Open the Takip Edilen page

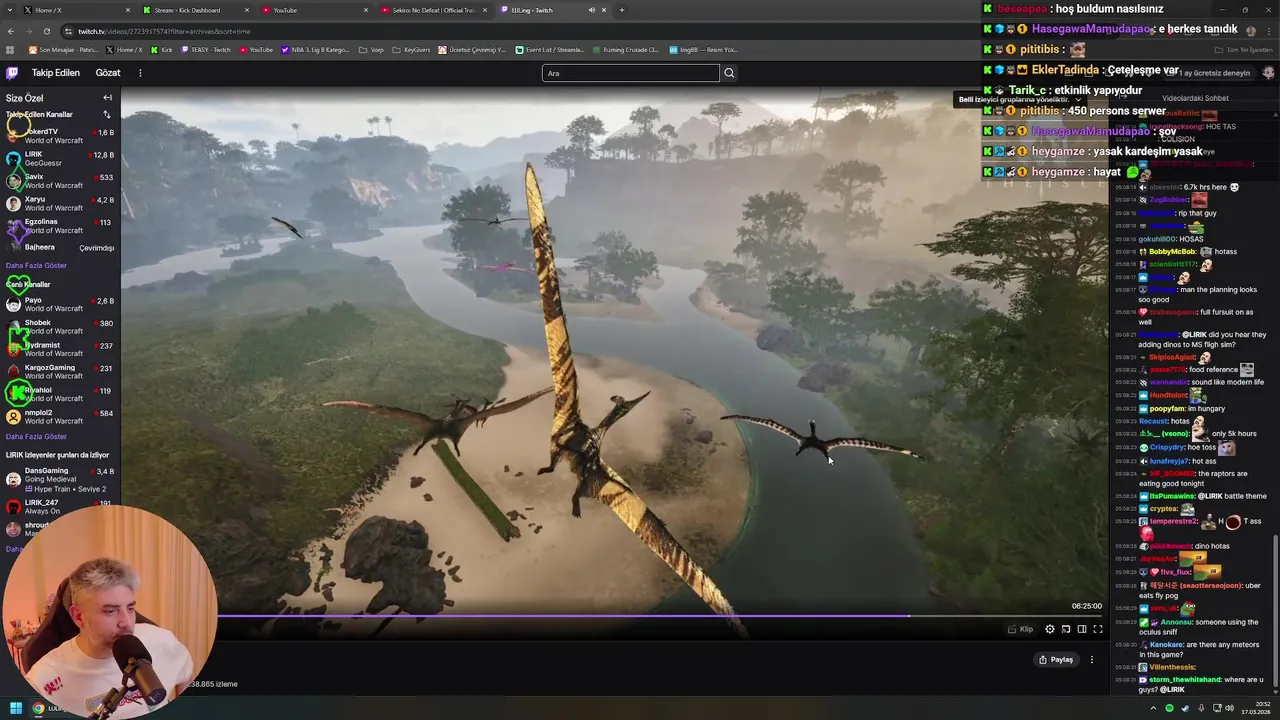pyautogui.click(x=55, y=73)
